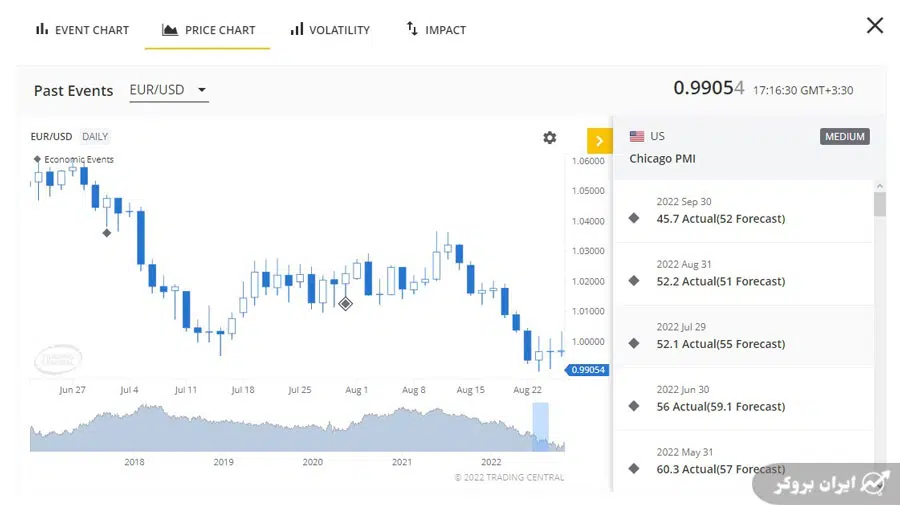Toggle the Economic Events legend item
The height and width of the screenshot is (505, 900).
click(x=73, y=159)
